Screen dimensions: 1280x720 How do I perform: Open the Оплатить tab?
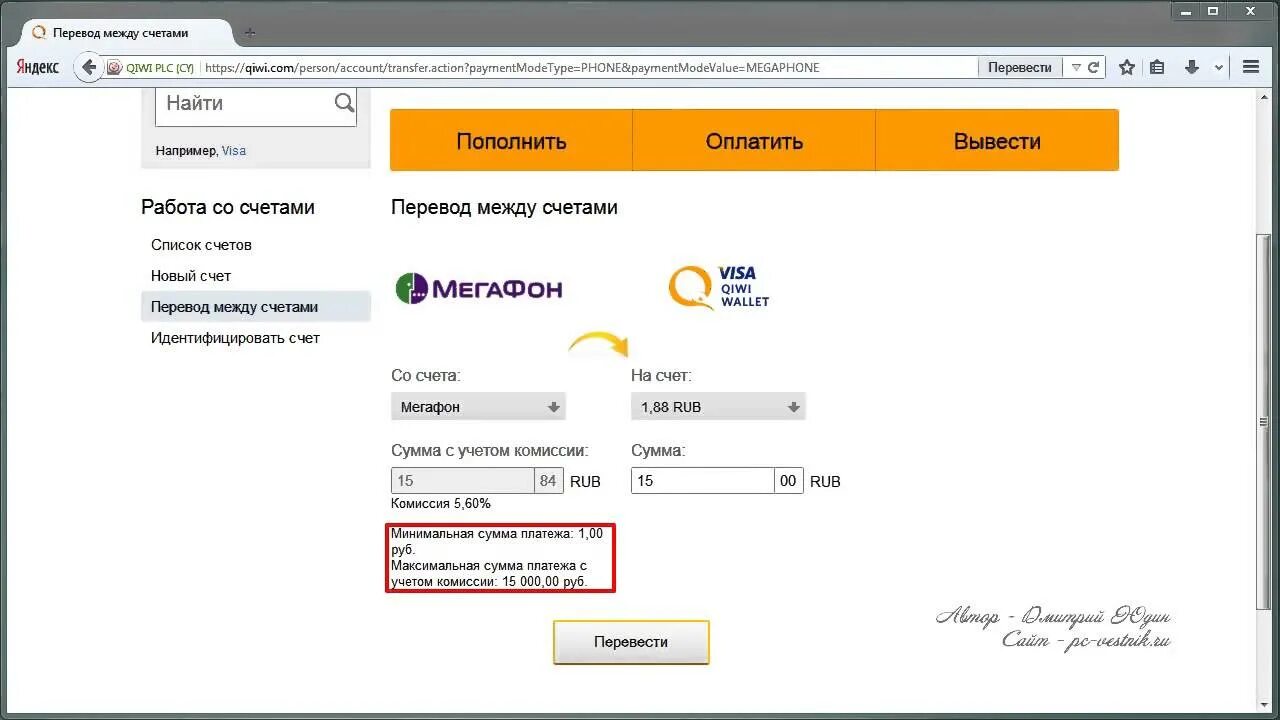(754, 141)
